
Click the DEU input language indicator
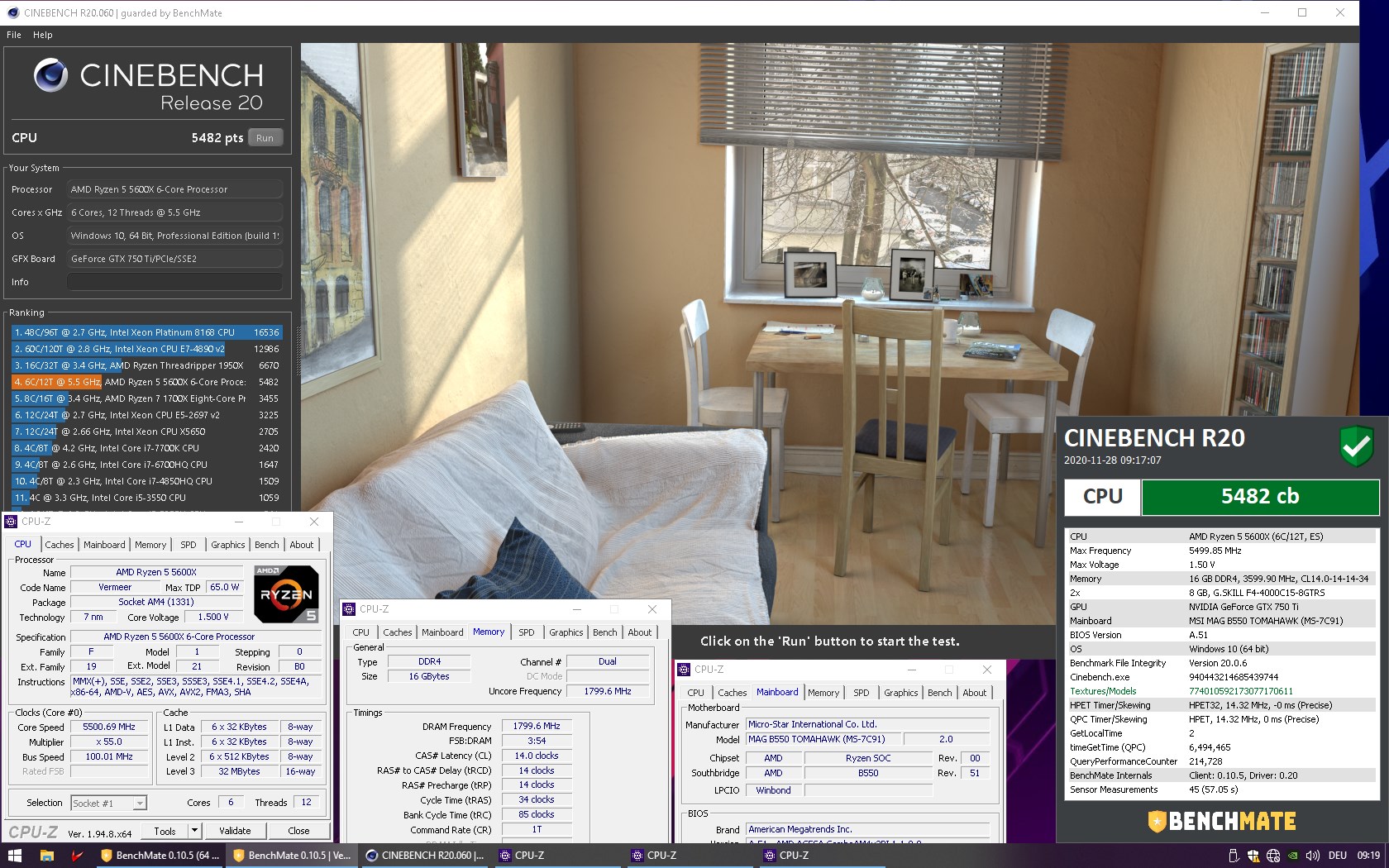click(1338, 856)
